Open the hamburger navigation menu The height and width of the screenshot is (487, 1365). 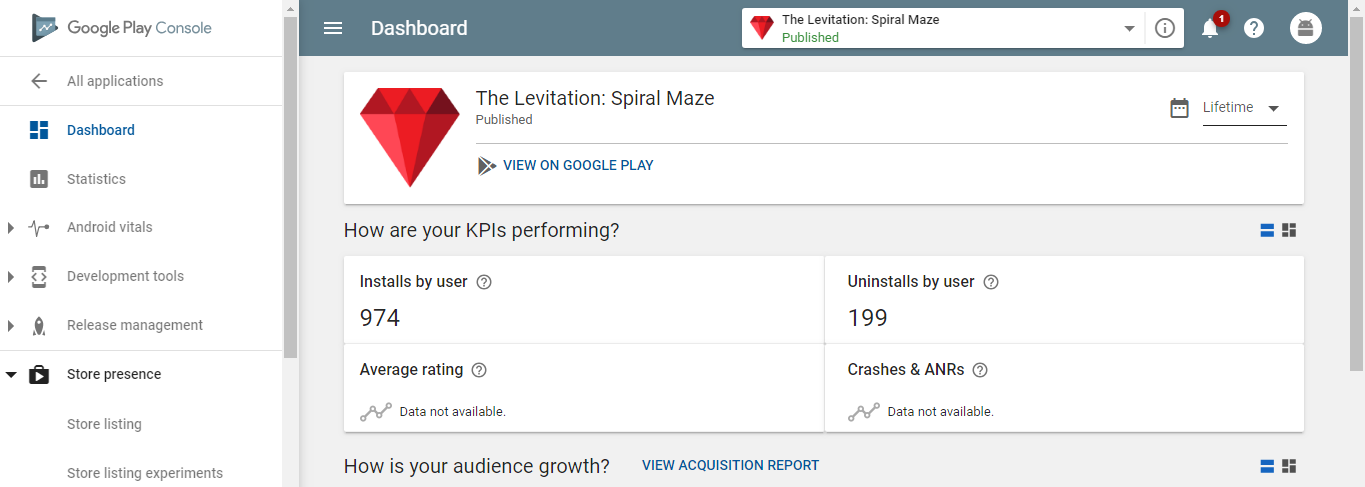333,28
